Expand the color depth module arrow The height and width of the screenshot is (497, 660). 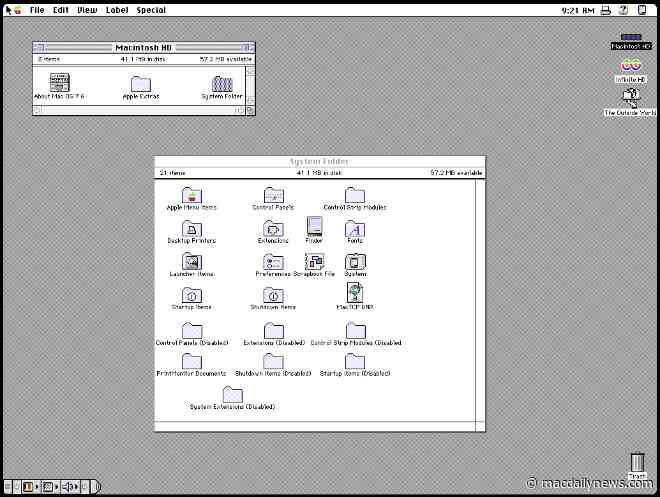[x=37, y=487]
